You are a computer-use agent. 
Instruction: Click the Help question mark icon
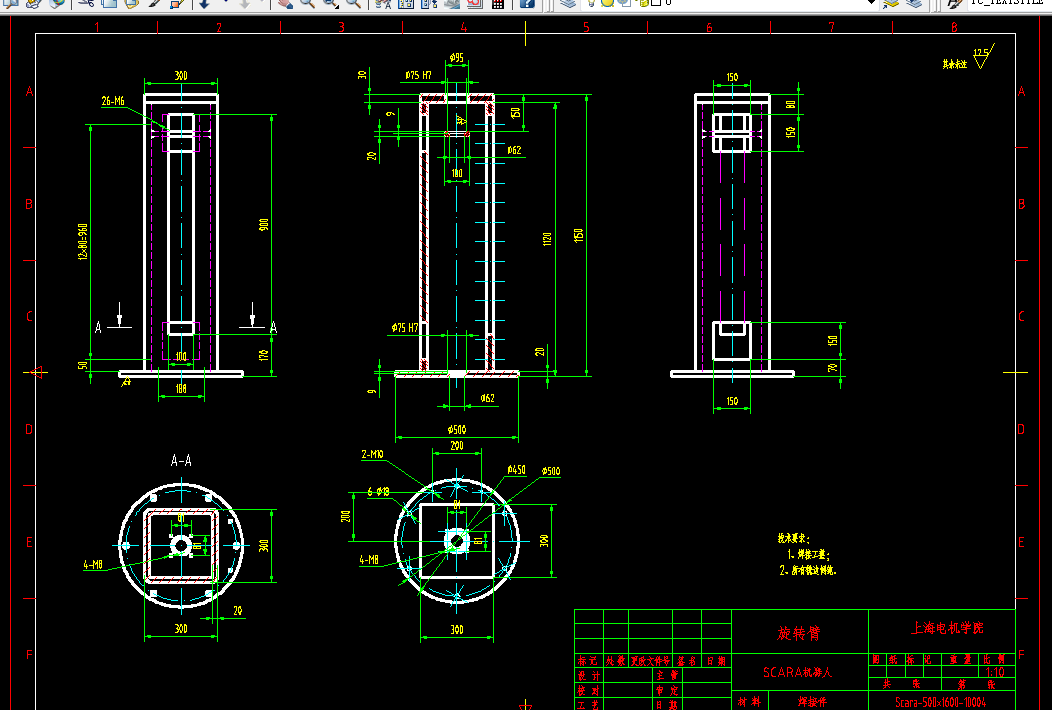528,3
